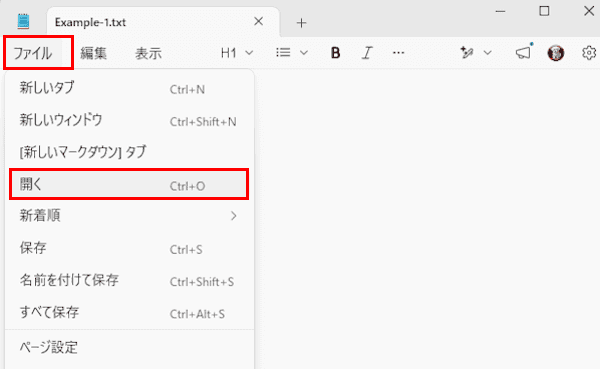Open the 編集 menu
600x369 pixels.
pyautogui.click(x=93, y=53)
